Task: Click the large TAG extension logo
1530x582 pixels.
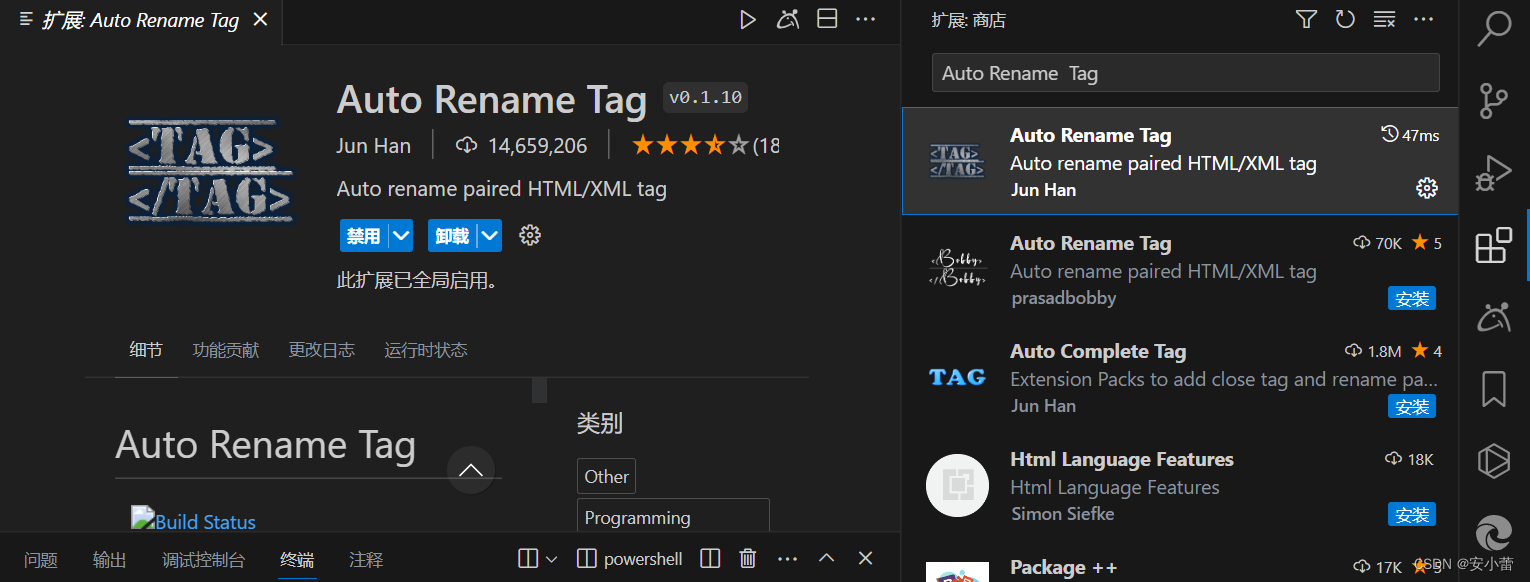Action: click(210, 170)
